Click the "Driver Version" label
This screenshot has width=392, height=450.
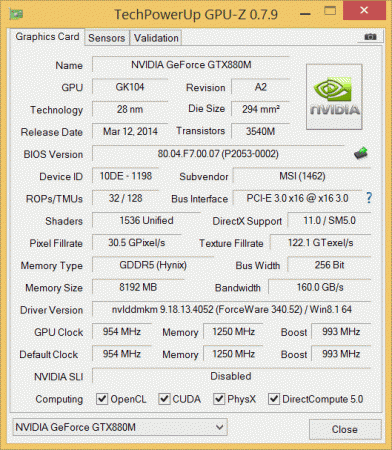coord(51,310)
